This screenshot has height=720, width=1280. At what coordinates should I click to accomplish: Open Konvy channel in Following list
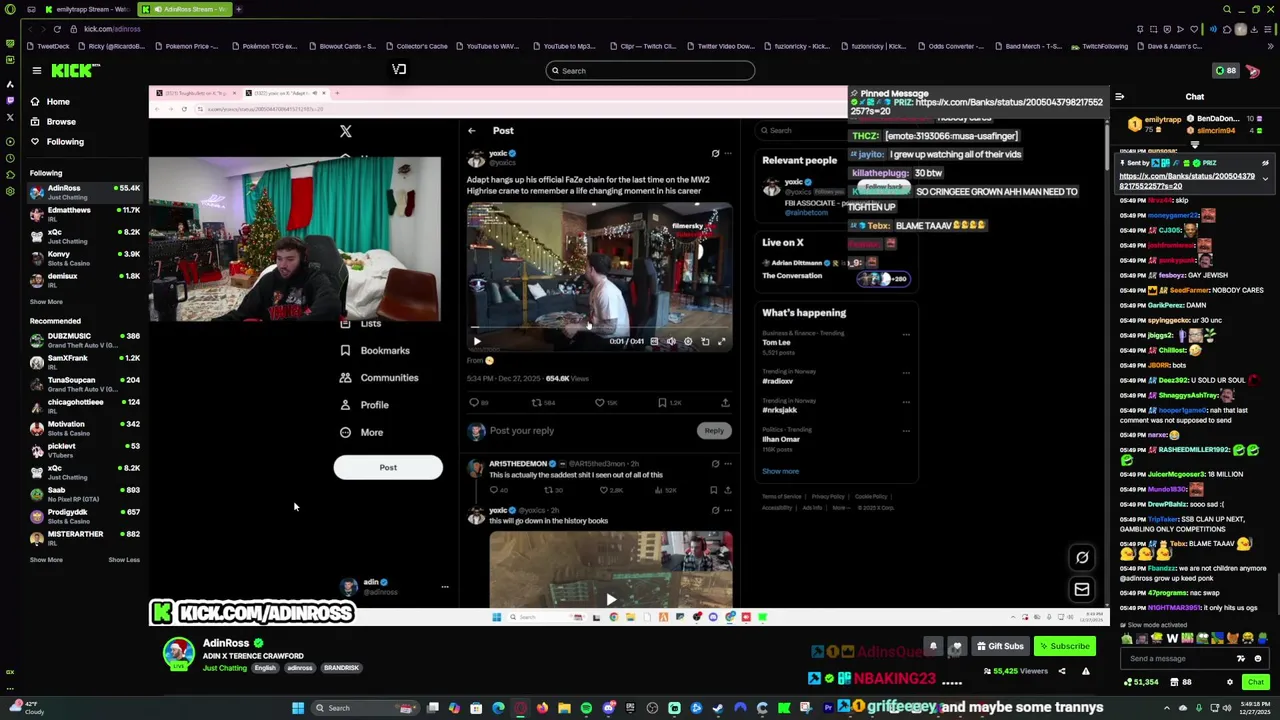point(86,258)
